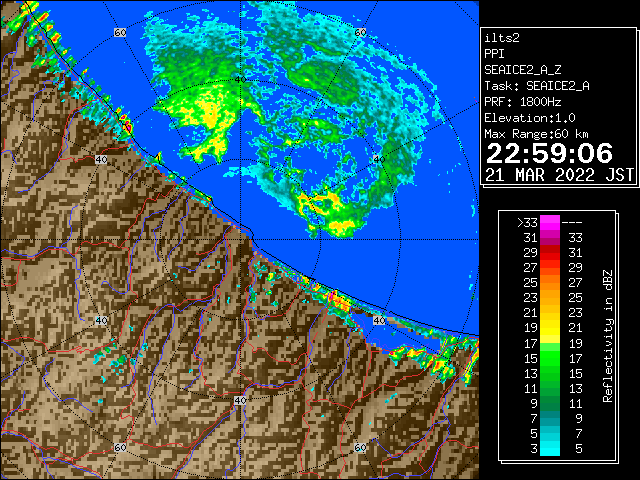Pick the magenta >33 dBZ color swatch

pos(550,223)
